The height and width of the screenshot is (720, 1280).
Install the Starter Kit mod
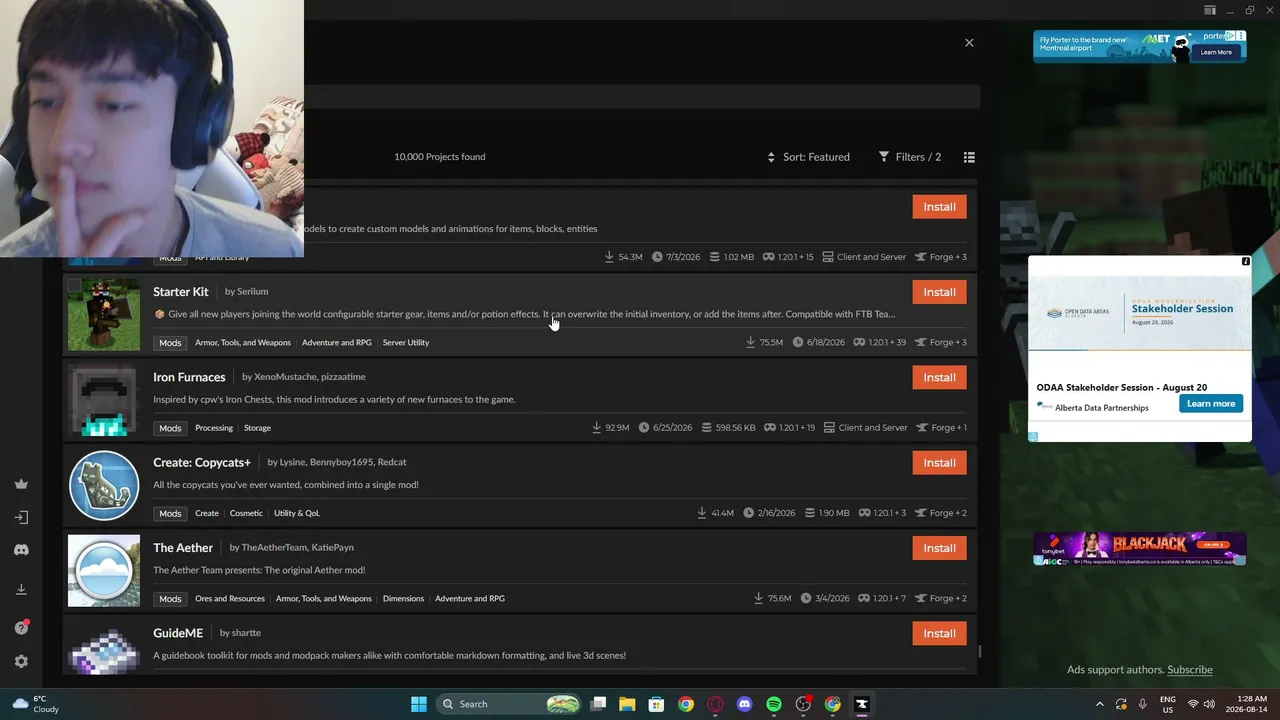[x=939, y=292]
